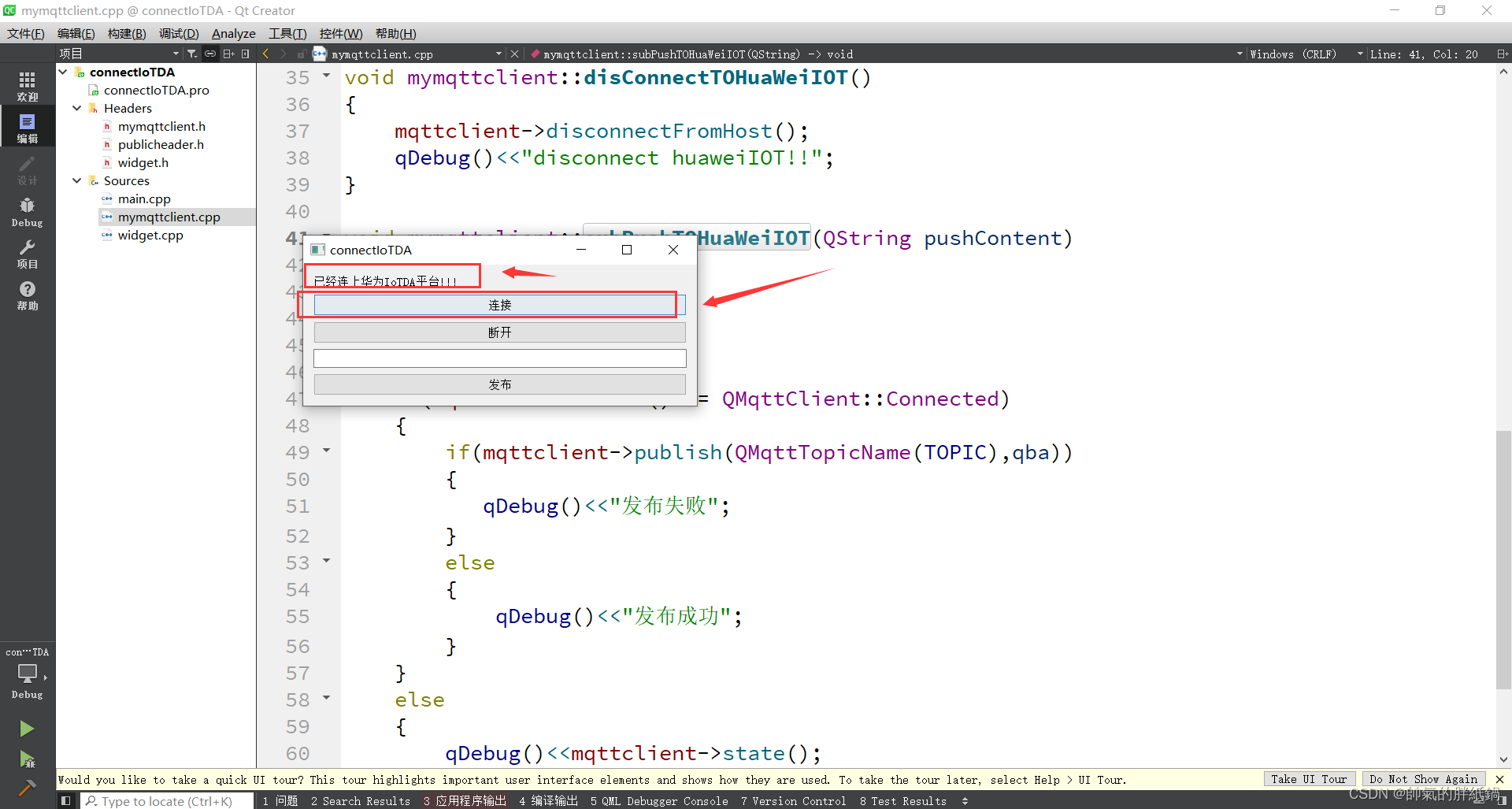Screen dimensions: 1512x809
Task: Click the 发布 button in connectIoTDA window
Action: (499, 384)
